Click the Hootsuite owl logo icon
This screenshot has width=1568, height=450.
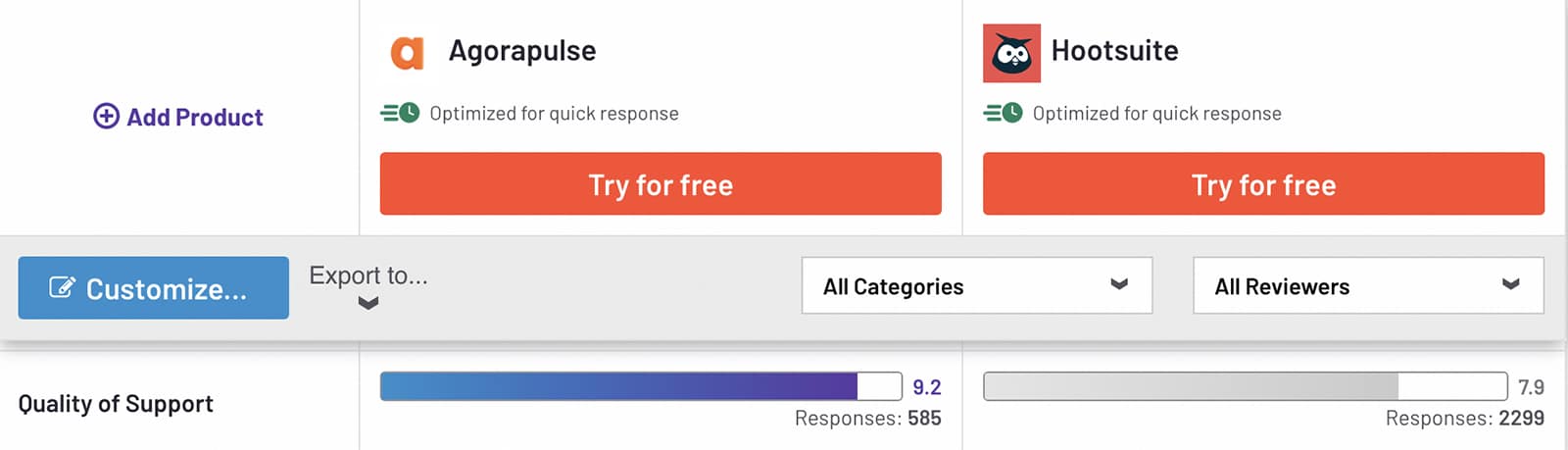pos(1011,53)
